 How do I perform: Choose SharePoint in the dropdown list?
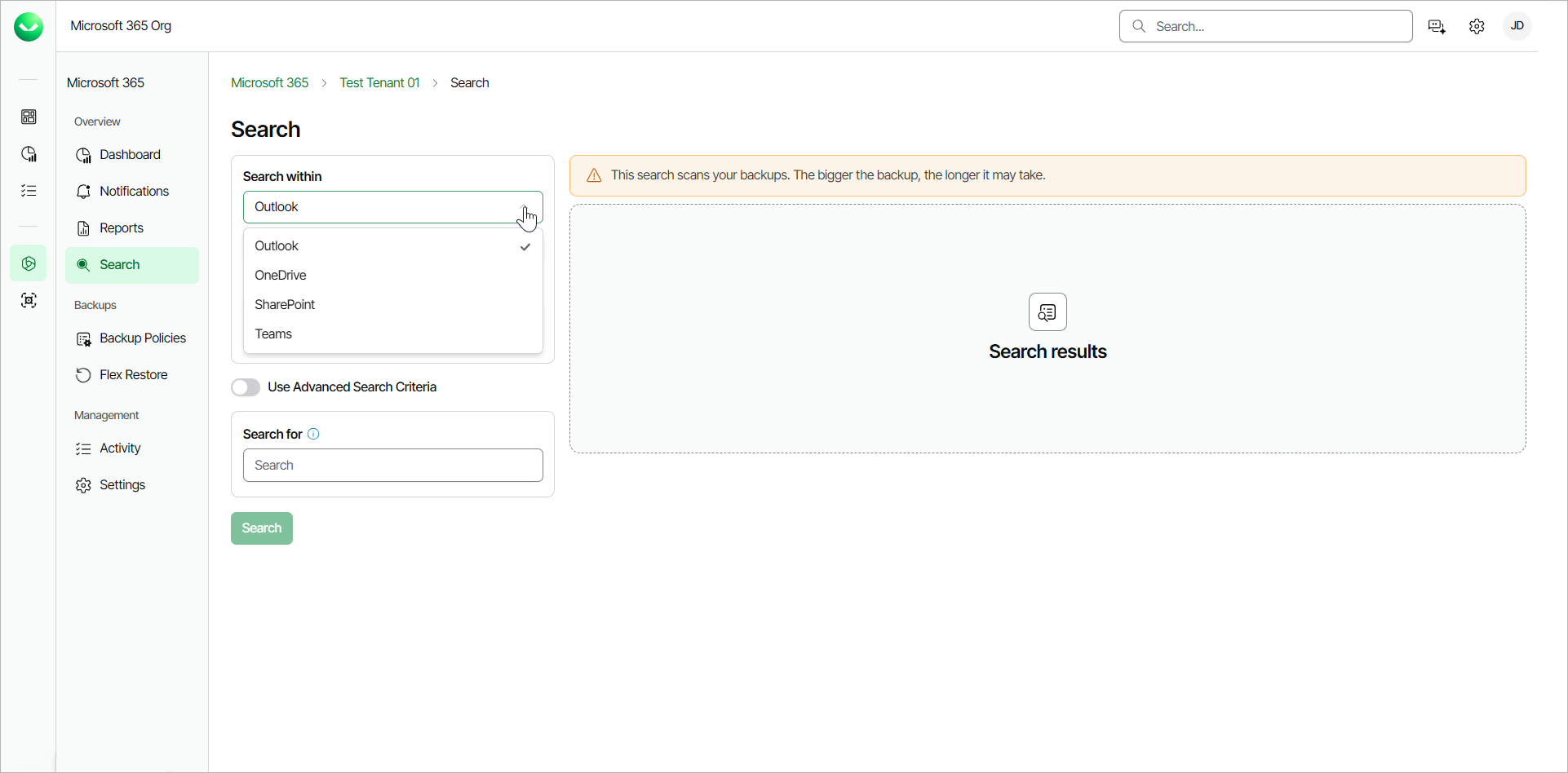pos(393,305)
